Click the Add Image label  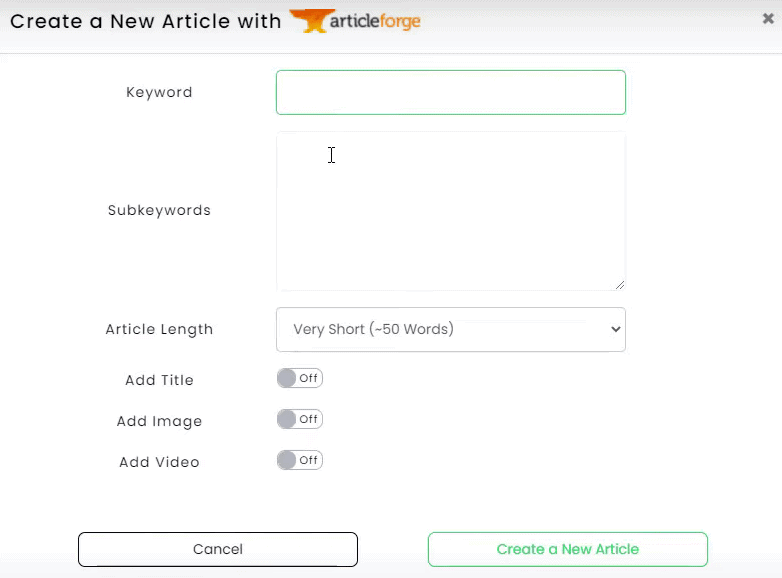point(159,421)
